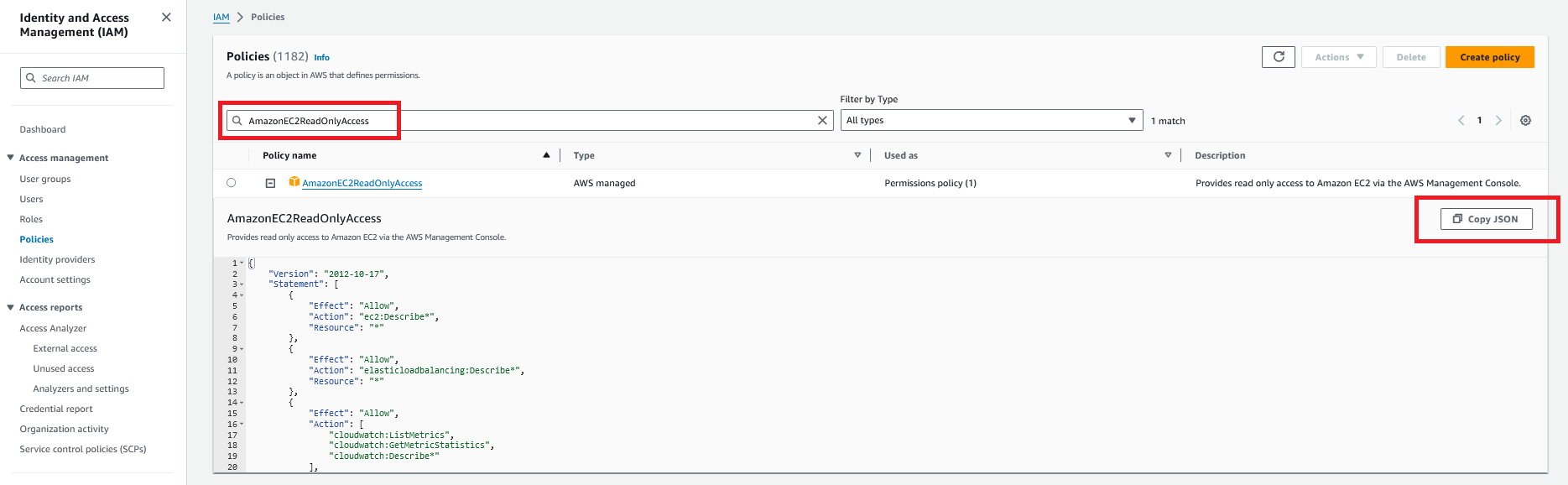
Task: Open User groups in the sidebar
Action: (x=45, y=179)
